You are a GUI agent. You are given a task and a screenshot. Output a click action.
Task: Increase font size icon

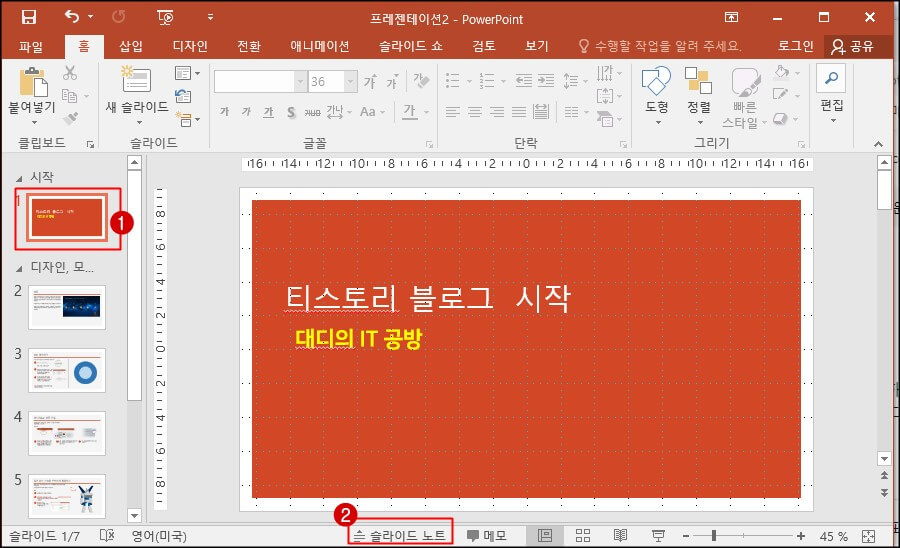(x=370, y=82)
